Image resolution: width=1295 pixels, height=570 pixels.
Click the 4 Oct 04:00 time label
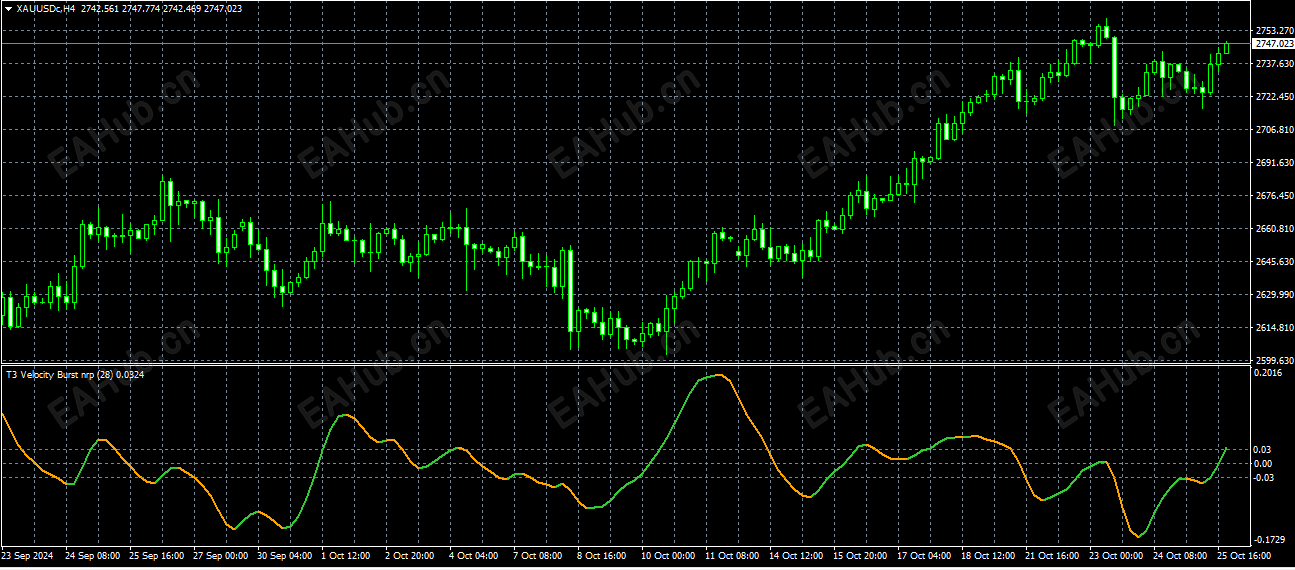tap(474, 555)
